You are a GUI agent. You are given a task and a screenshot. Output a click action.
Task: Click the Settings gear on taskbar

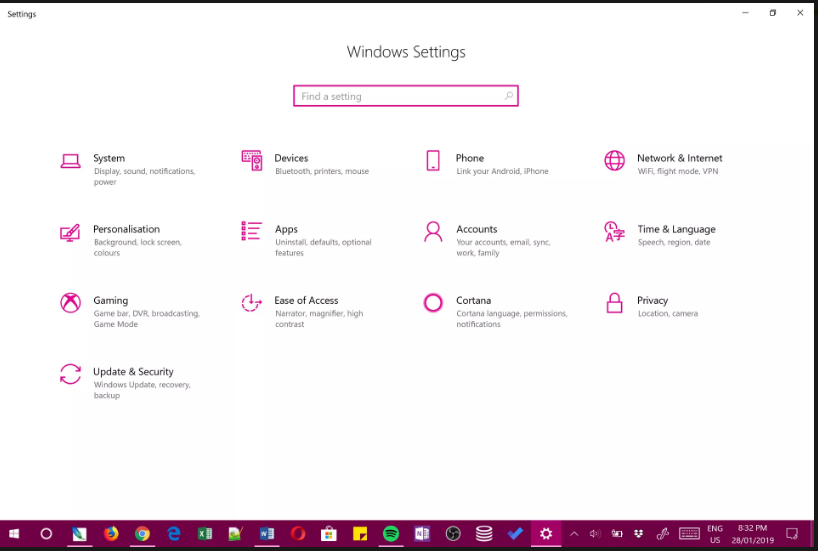pos(546,534)
